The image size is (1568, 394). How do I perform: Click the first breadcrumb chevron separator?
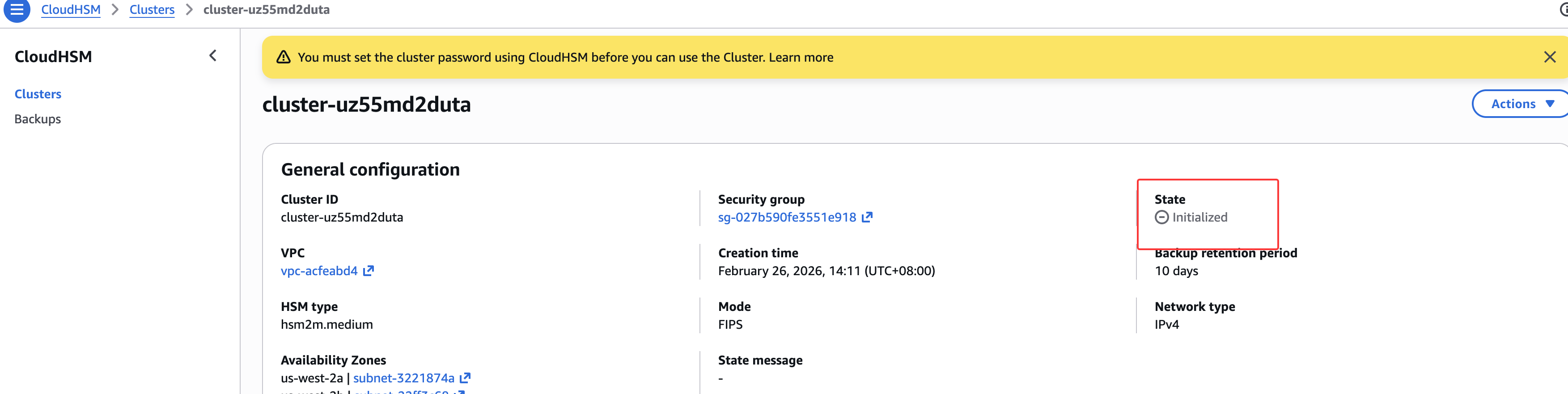coord(115,10)
